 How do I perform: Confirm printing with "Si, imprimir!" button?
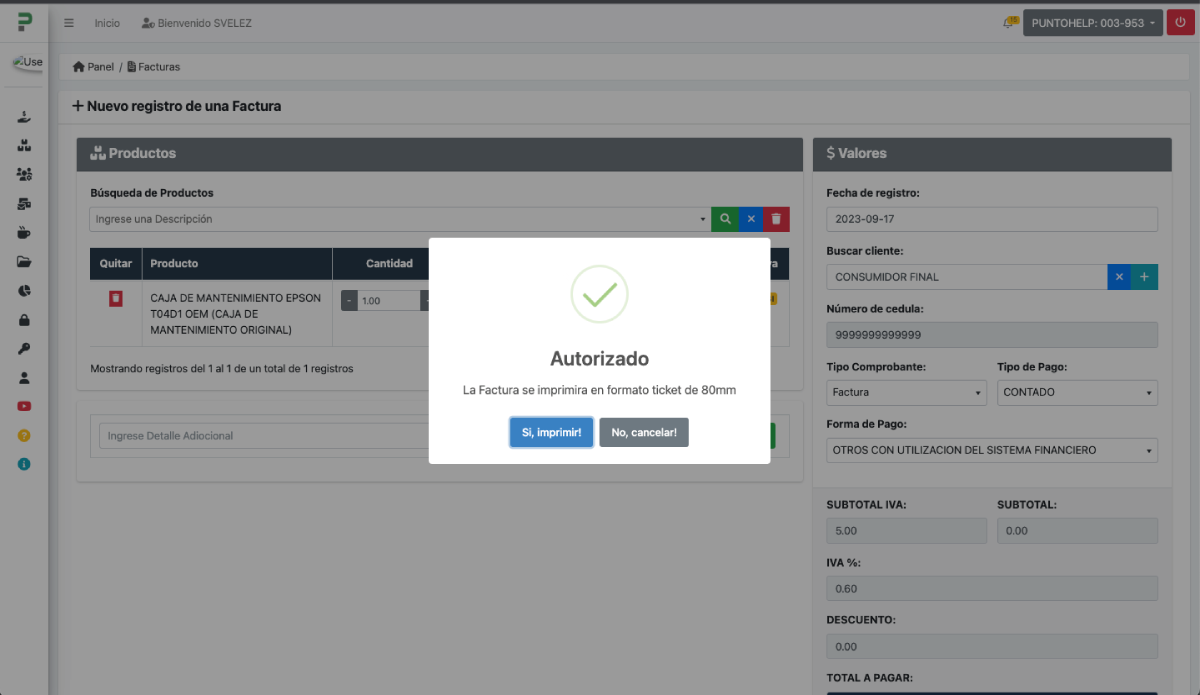coord(551,432)
